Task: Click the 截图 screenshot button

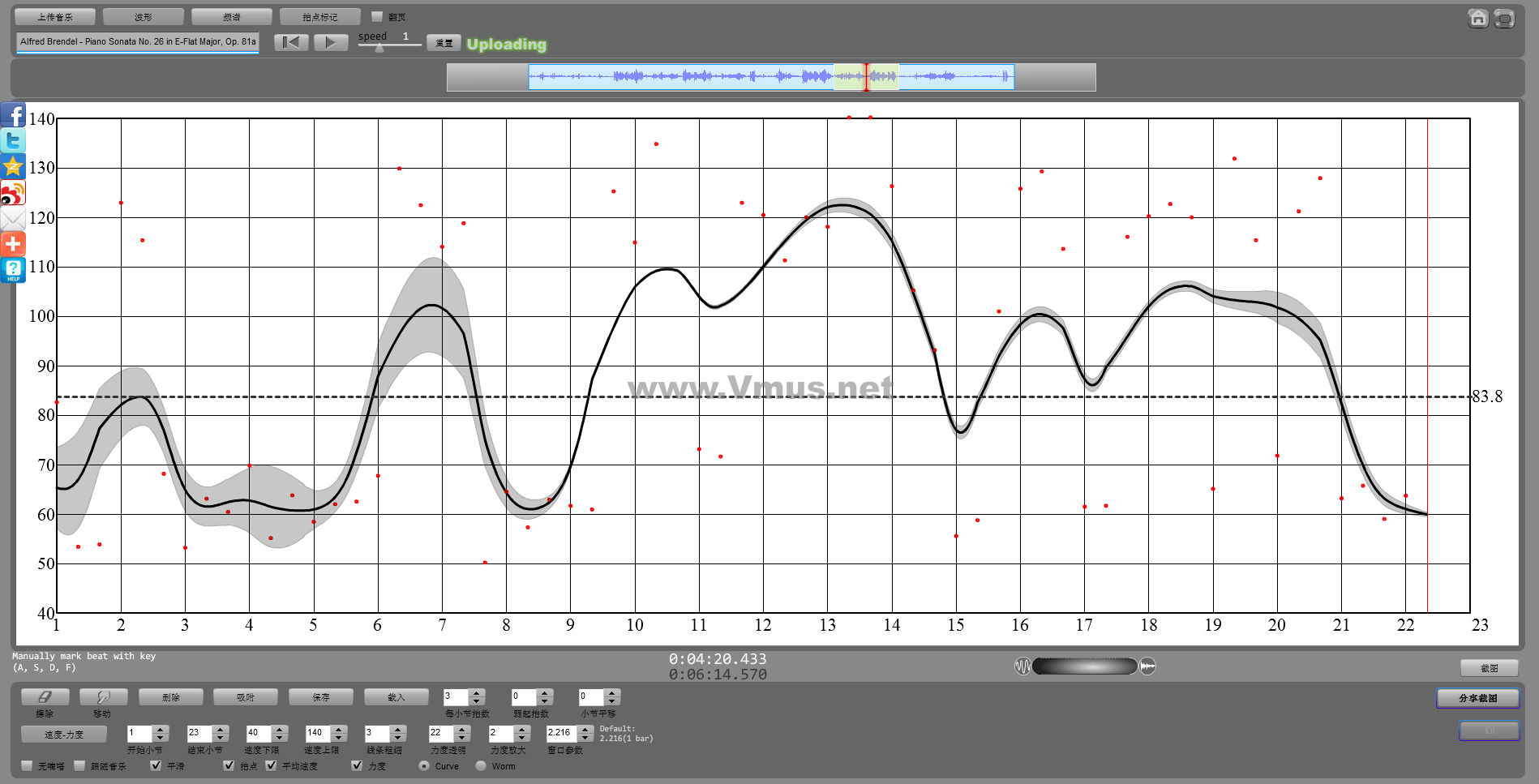Action: [x=1490, y=668]
